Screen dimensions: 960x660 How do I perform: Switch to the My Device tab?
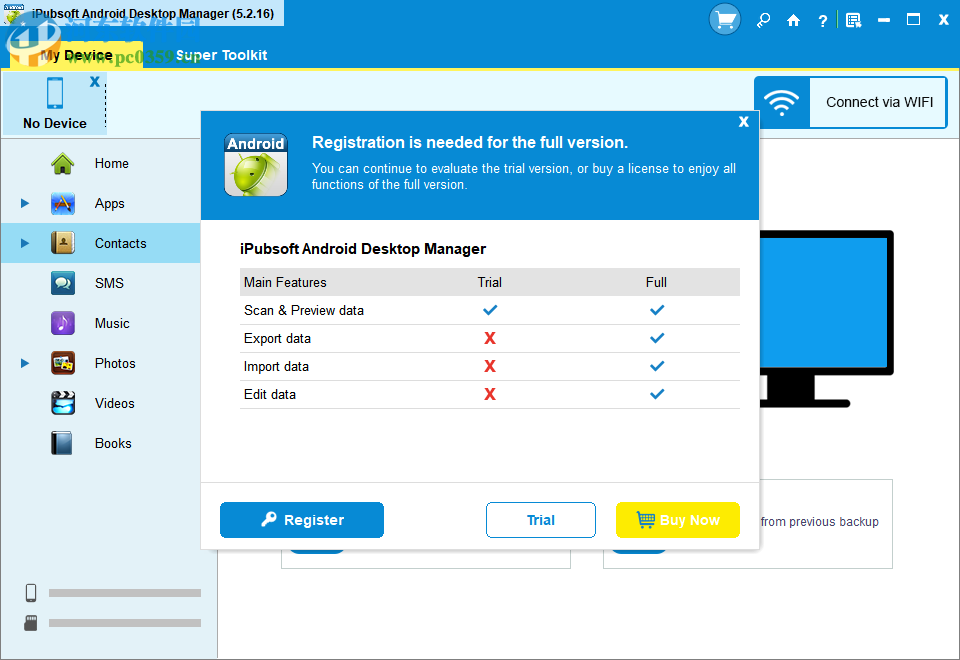click(x=78, y=55)
